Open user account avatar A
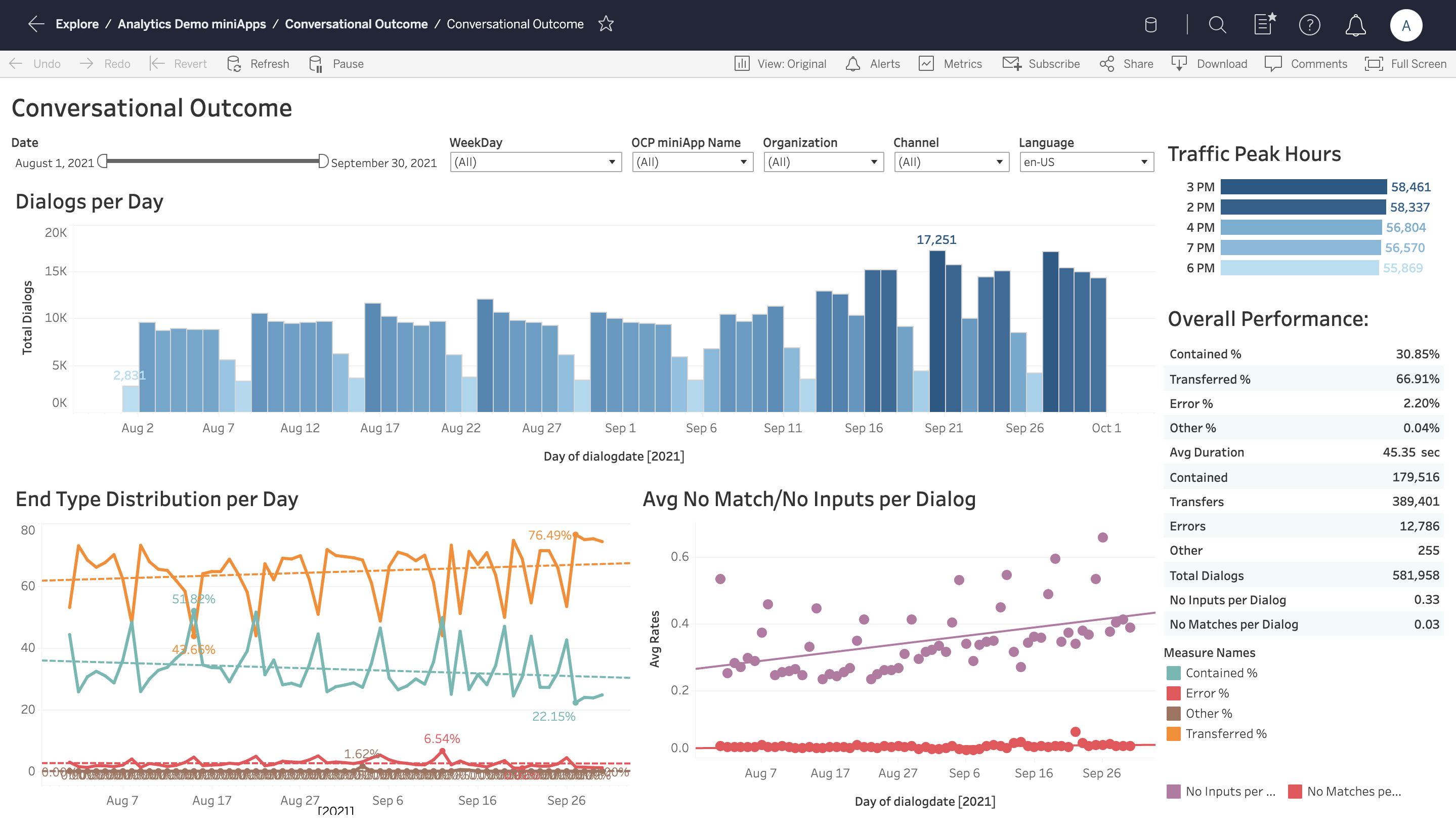 (x=1405, y=25)
